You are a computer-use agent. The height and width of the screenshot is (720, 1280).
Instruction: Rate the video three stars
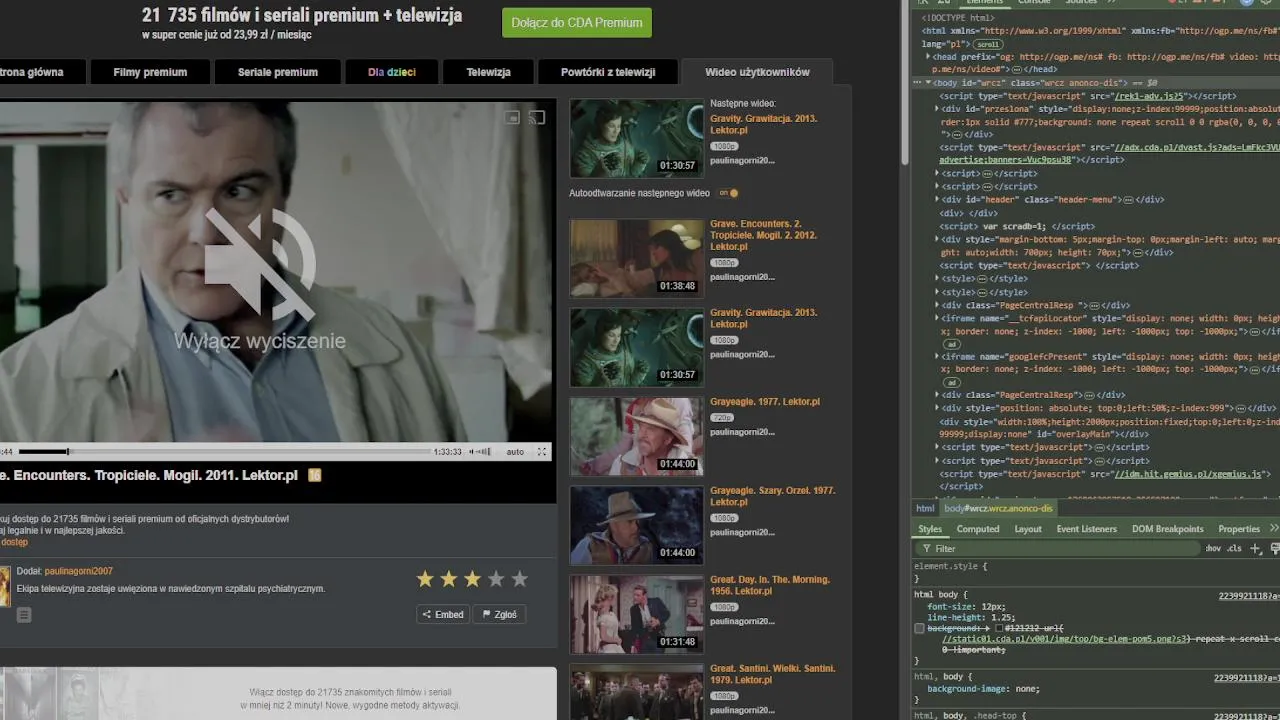pyautogui.click(x=472, y=579)
